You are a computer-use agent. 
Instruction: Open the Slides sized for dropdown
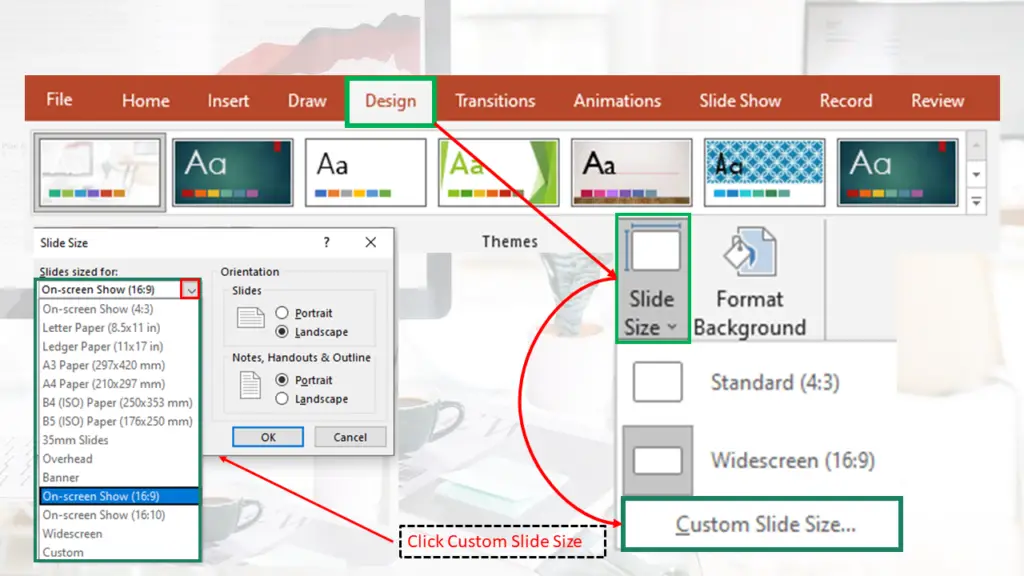(192, 289)
